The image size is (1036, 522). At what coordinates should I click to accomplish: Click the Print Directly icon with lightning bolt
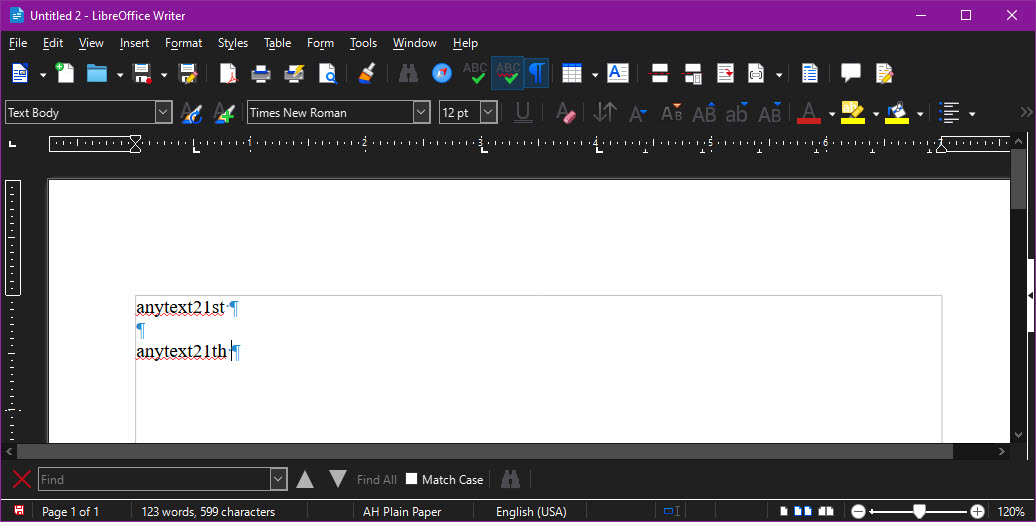[x=294, y=73]
